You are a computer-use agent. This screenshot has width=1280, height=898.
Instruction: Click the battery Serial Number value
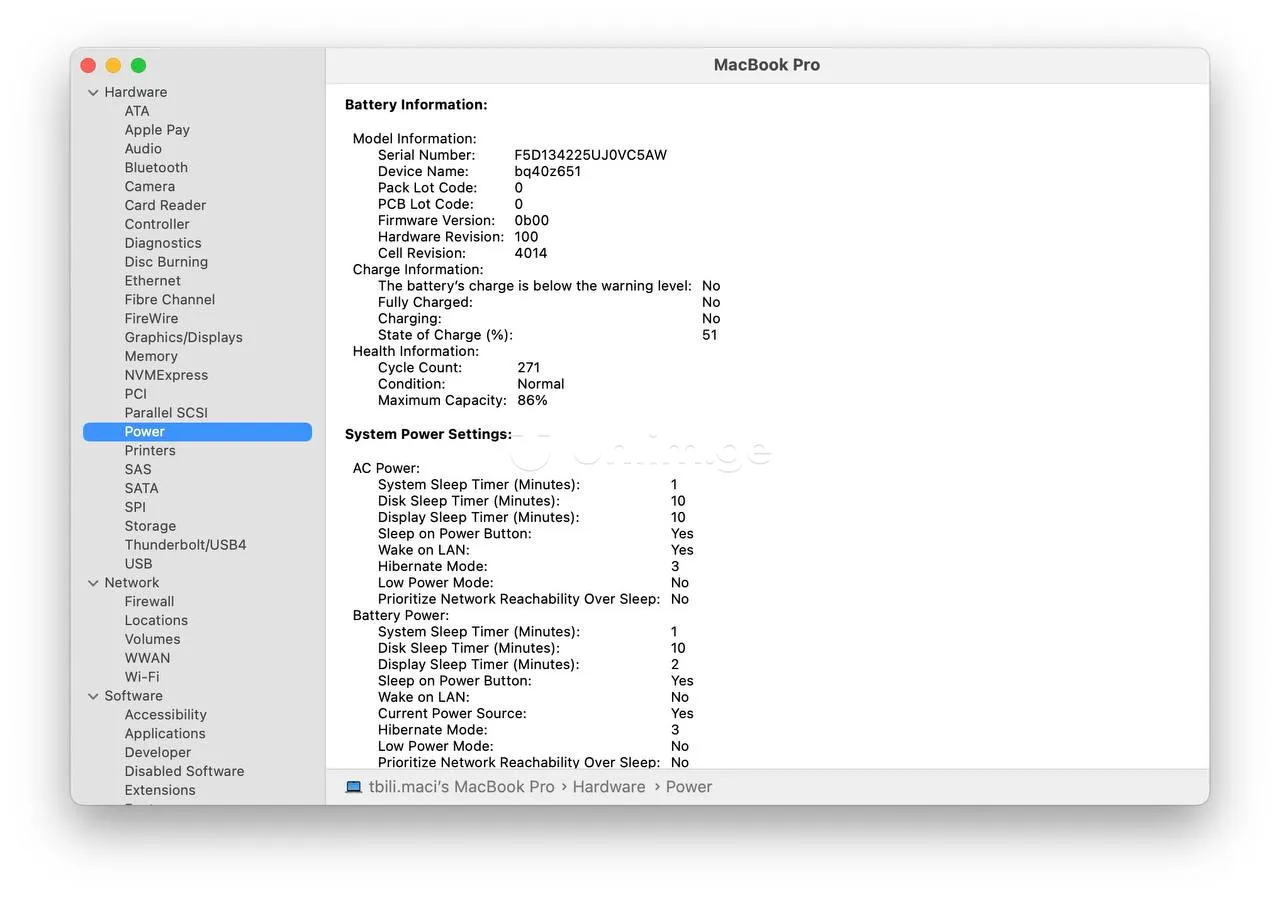click(590, 155)
